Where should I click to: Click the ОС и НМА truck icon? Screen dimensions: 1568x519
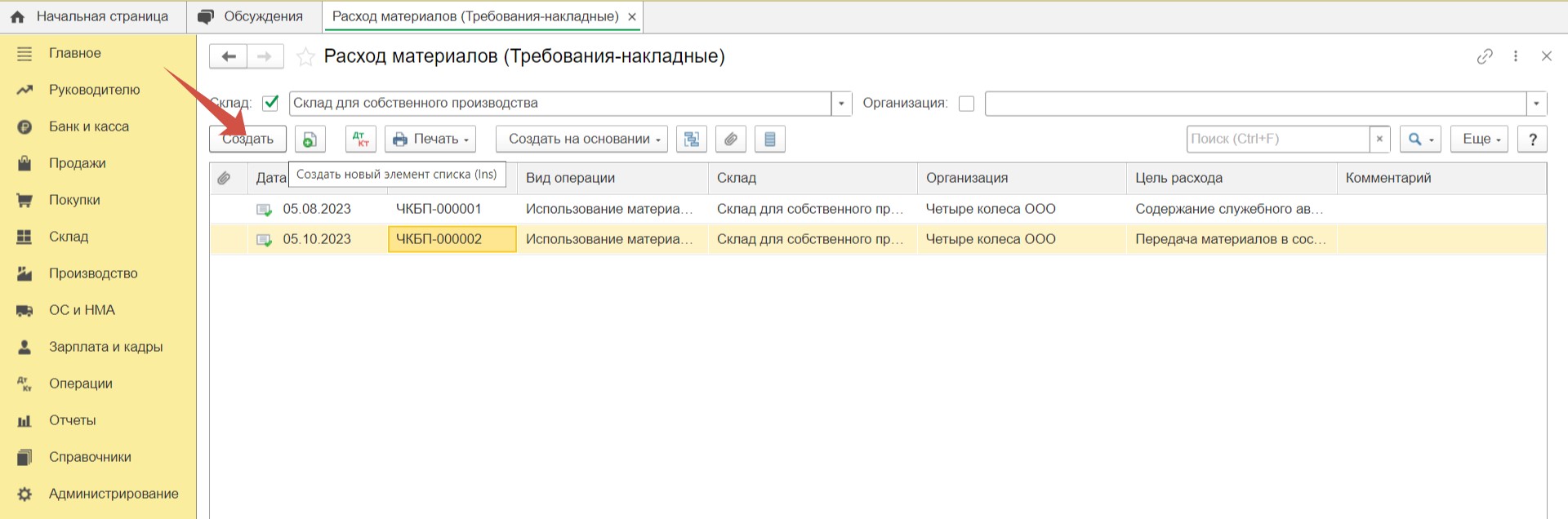click(x=24, y=311)
